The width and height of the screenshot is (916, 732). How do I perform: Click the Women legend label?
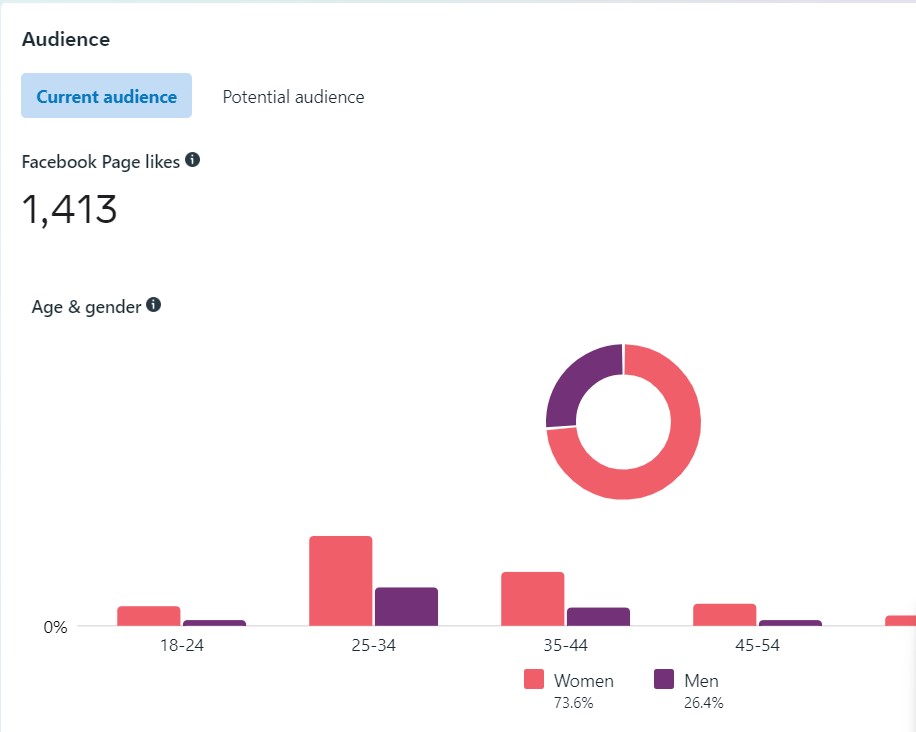click(x=584, y=681)
